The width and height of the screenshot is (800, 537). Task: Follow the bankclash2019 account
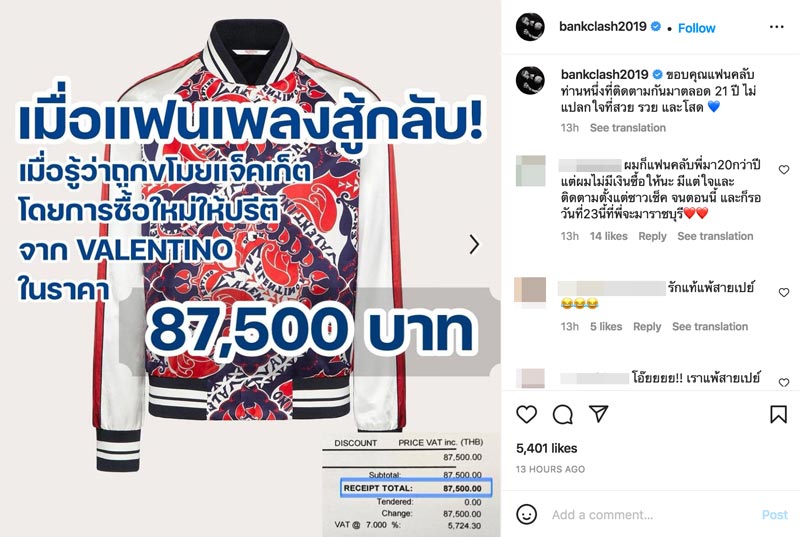(696, 28)
